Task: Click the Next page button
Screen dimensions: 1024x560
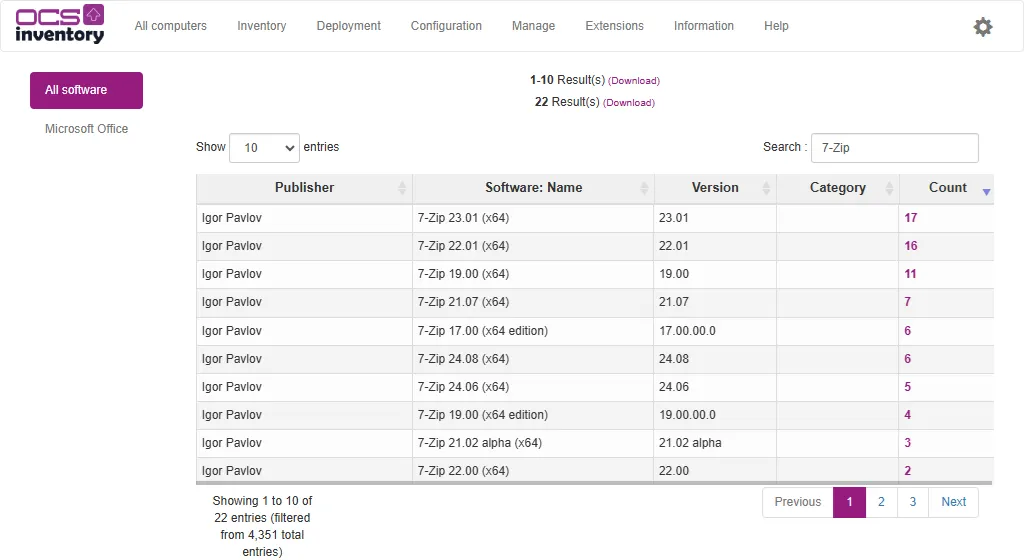Action: click(x=953, y=502)
